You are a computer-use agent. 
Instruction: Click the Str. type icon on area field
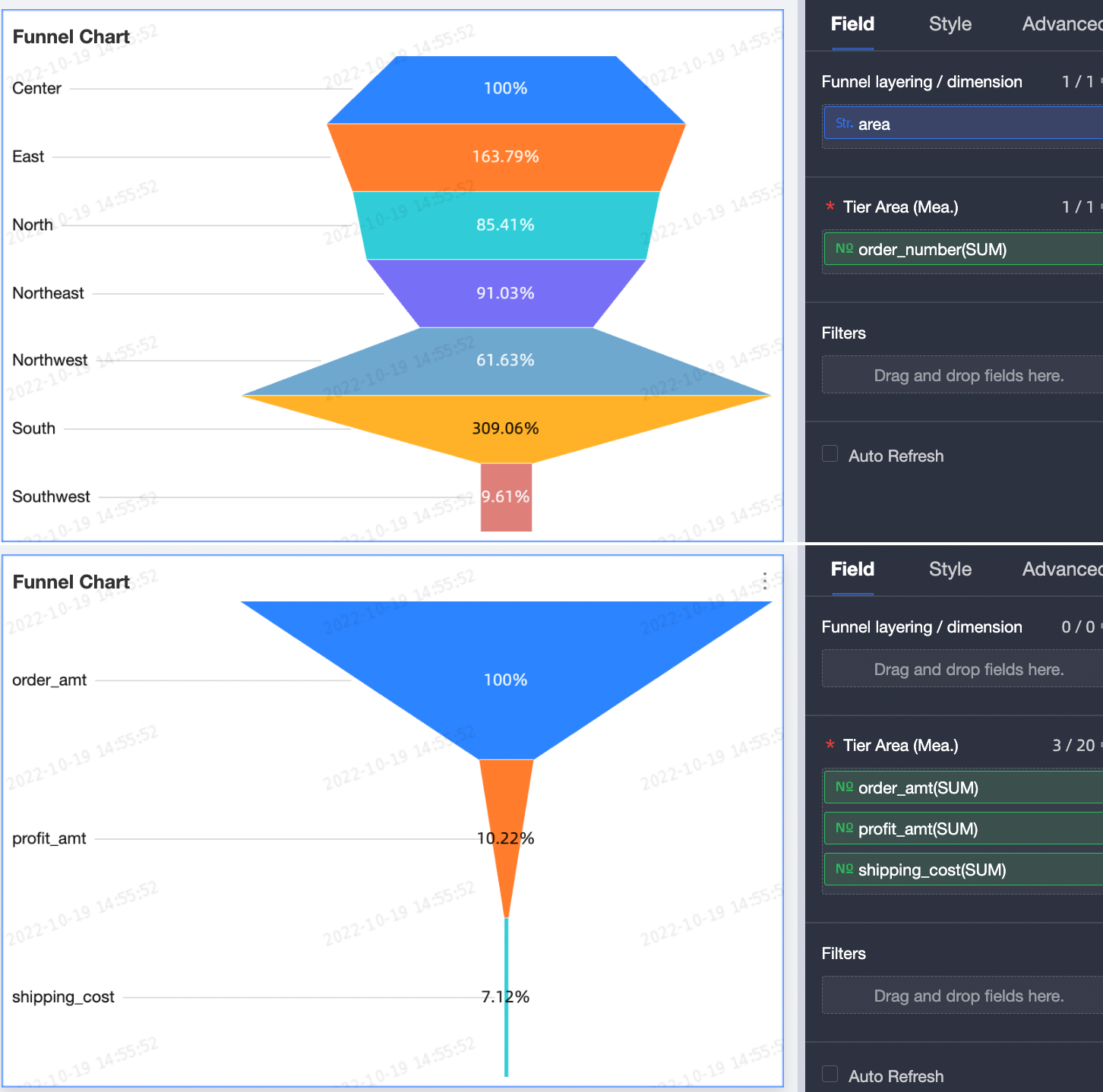click(844, 123)
